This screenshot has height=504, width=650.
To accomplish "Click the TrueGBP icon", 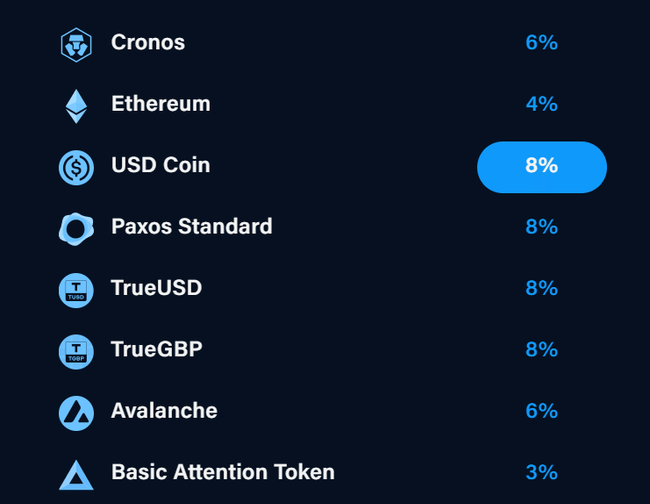I will pyautogui.click(x=76, y=350).
